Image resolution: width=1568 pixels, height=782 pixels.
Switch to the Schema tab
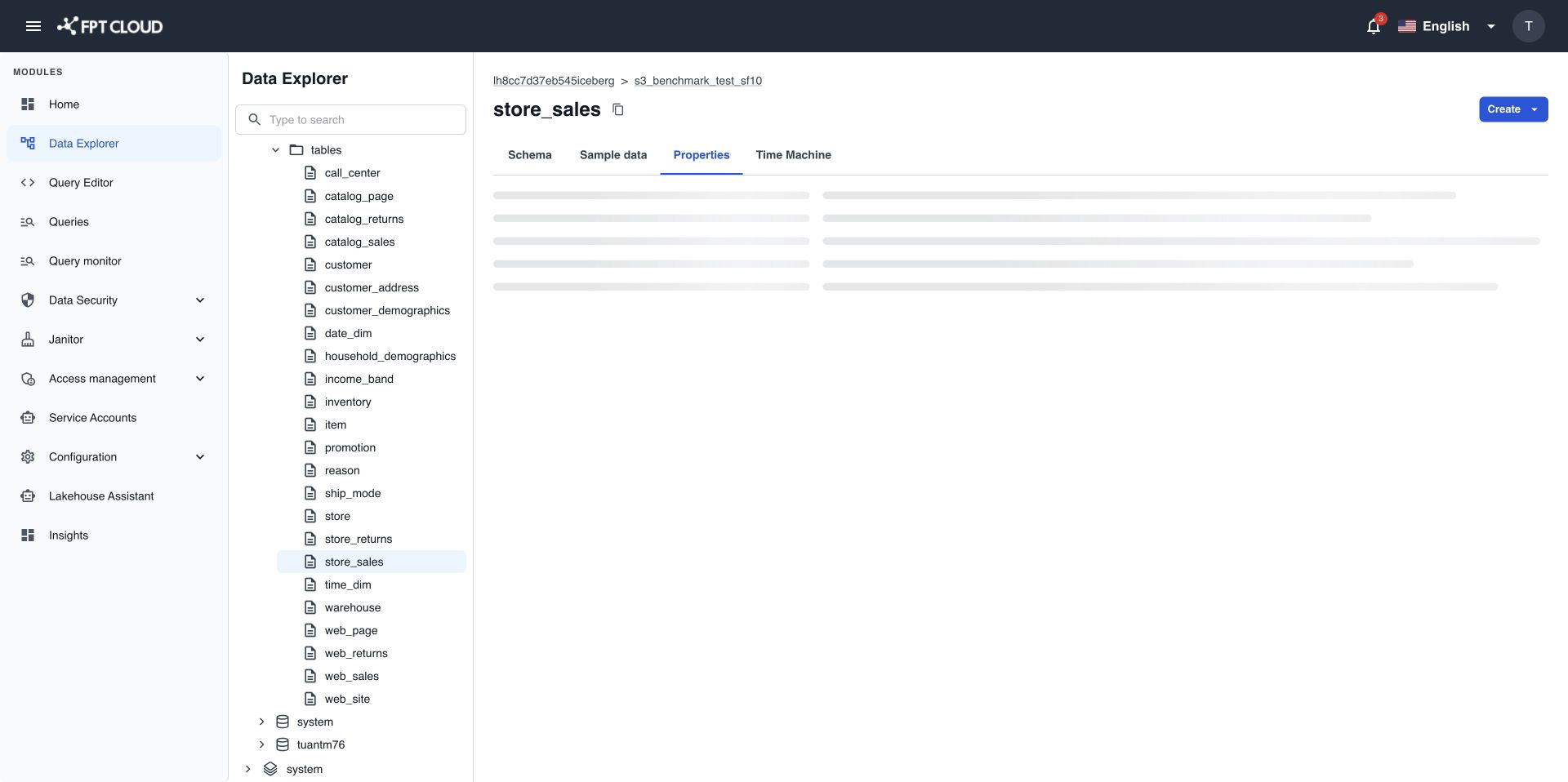[529, 155]
